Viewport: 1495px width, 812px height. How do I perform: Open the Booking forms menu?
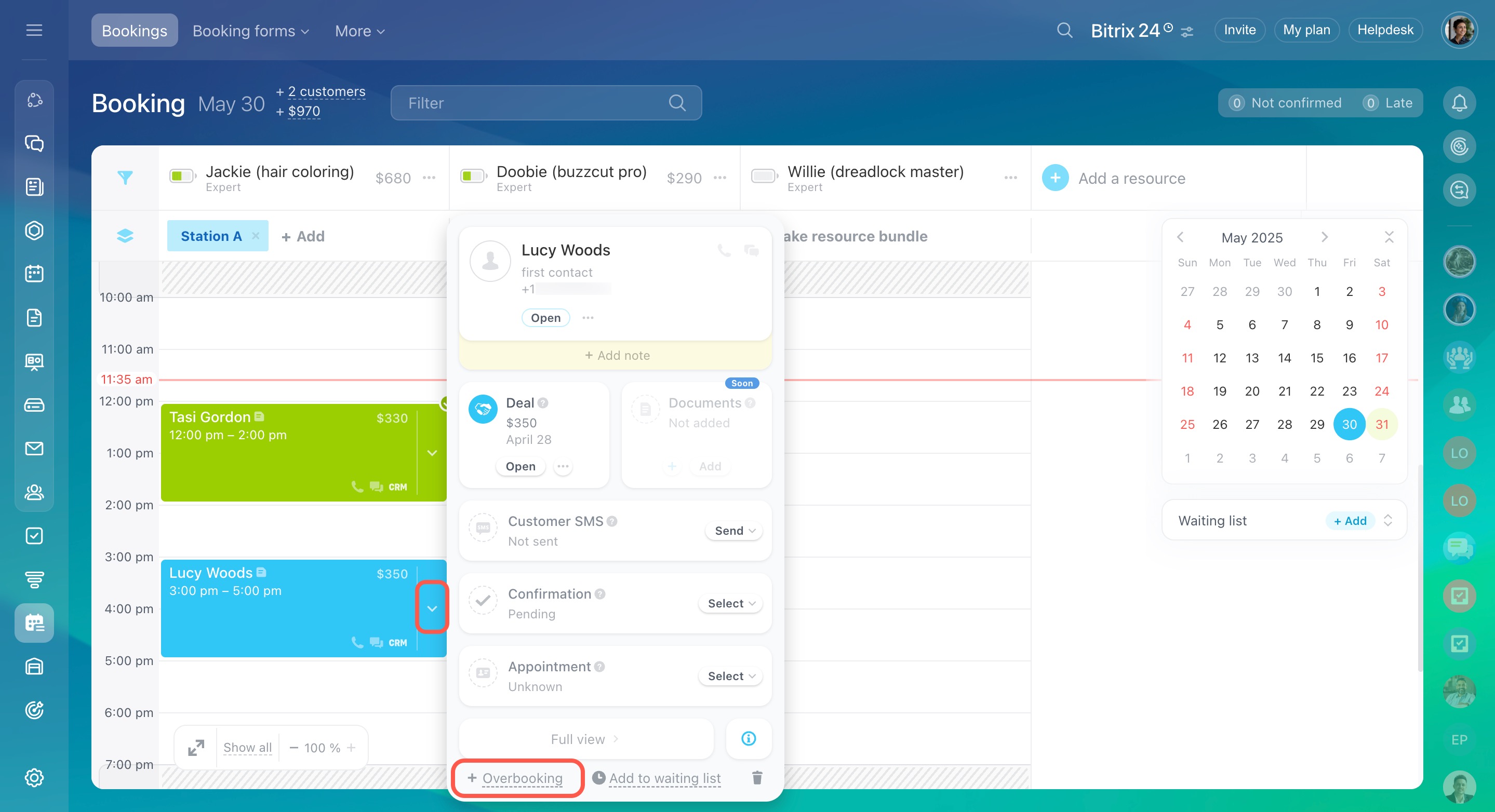coord(250,31)
